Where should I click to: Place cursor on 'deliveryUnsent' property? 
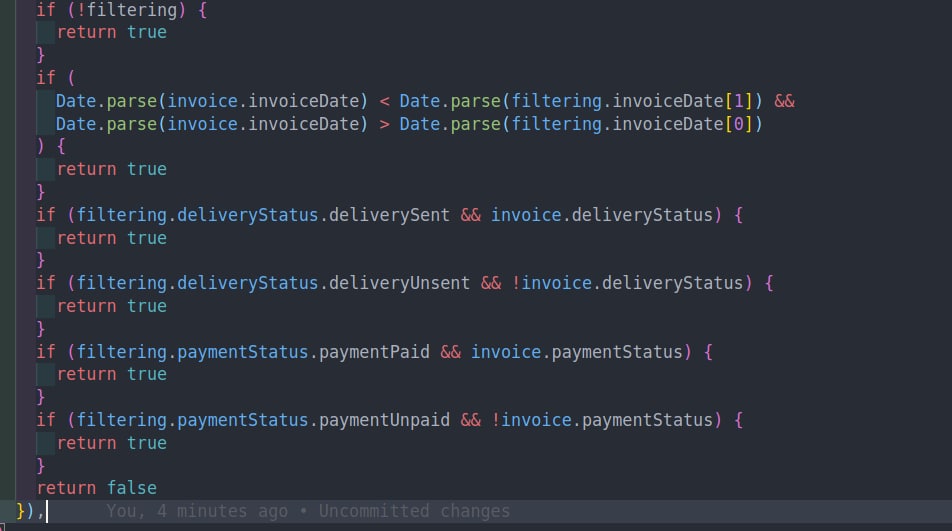[x=400, y=283]
